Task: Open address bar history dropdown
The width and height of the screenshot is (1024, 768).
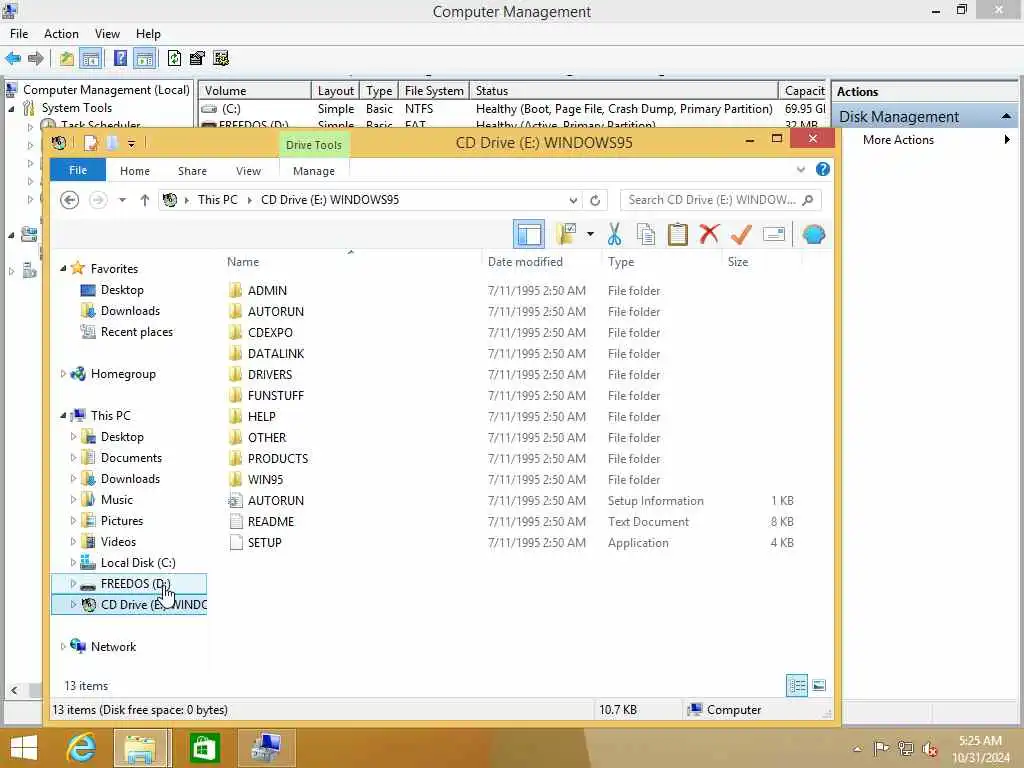Action: (x=573, y=200)
